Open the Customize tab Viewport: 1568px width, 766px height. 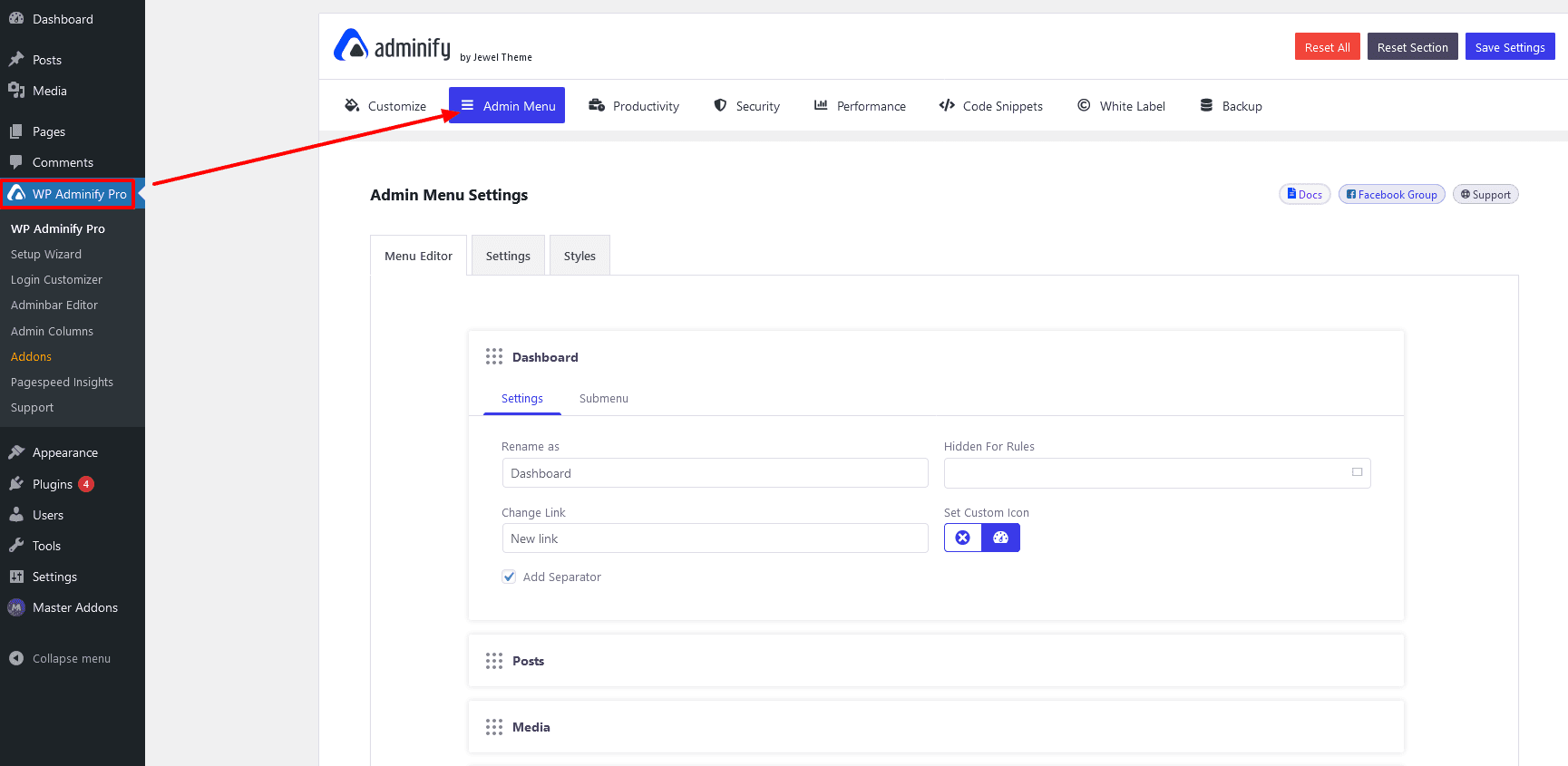(385, 105)
